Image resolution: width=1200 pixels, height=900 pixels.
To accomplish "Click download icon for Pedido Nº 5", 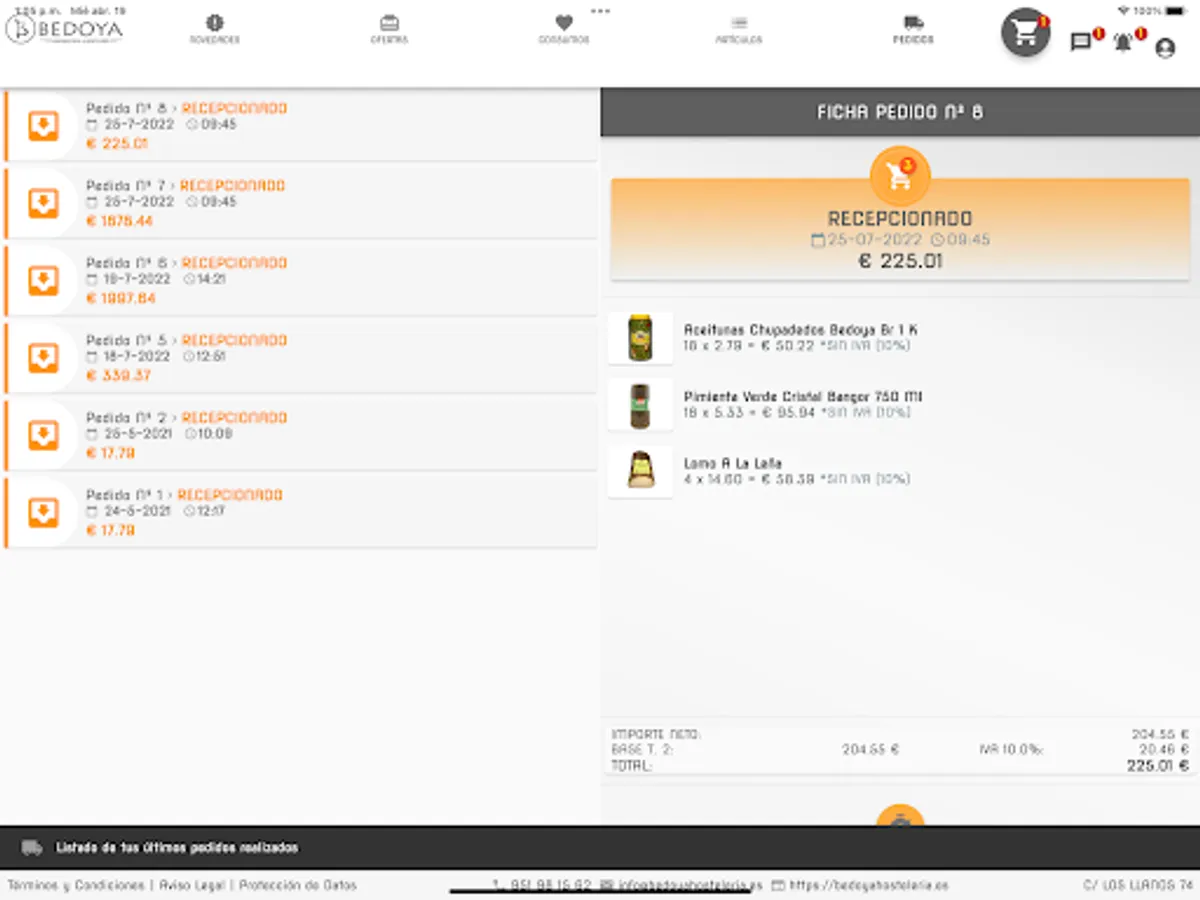I will coord(43,358).
